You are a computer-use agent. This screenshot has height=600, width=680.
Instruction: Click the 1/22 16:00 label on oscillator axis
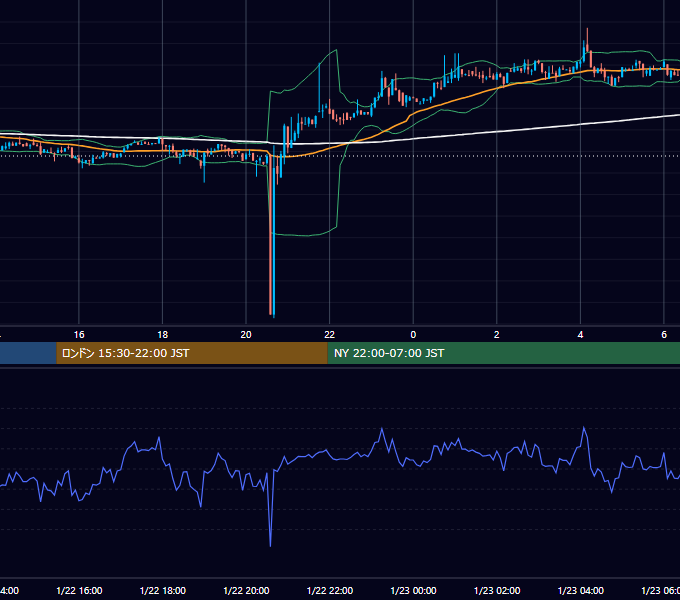(x=79, y=590)
